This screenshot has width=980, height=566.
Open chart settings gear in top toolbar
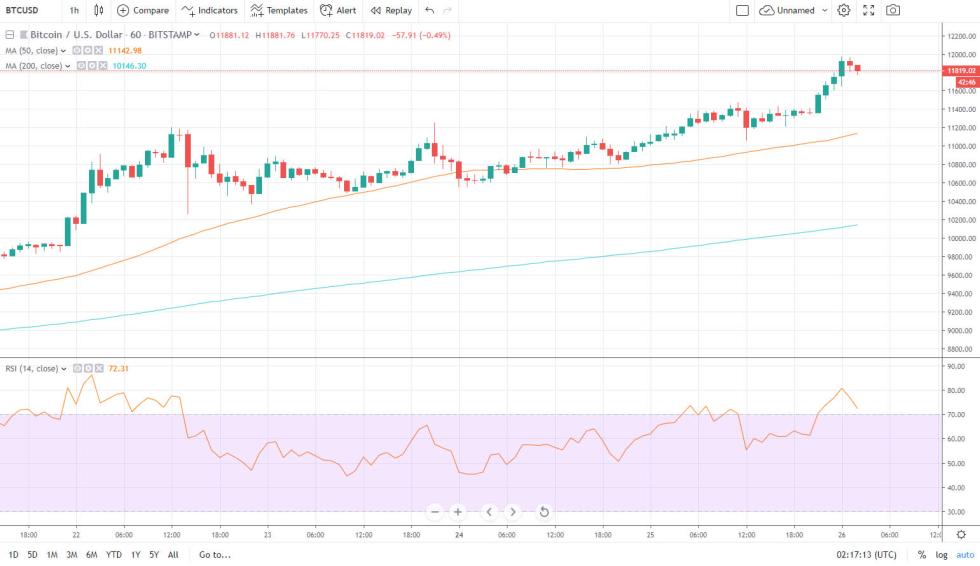pos(843,10)
